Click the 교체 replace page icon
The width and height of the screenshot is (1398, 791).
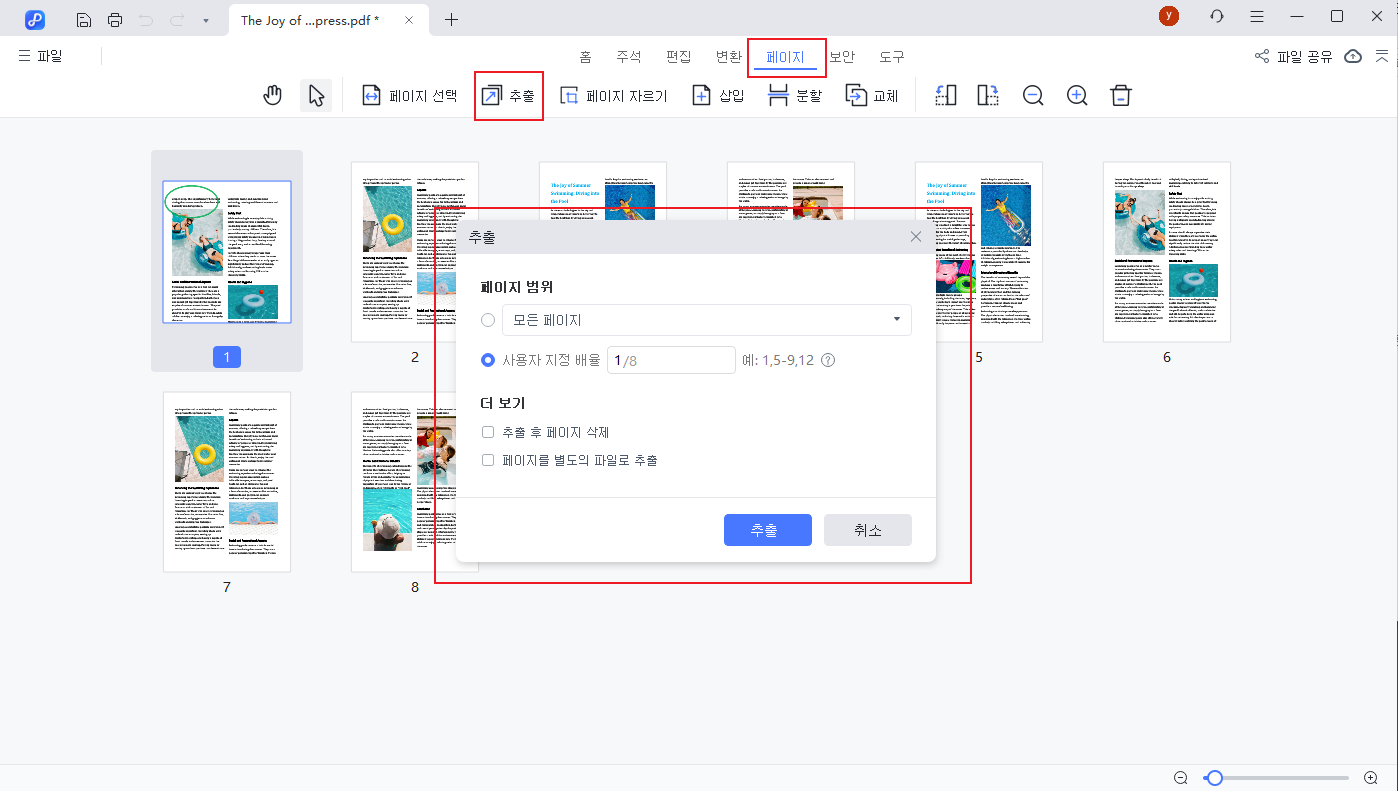(x=856, y=94)
